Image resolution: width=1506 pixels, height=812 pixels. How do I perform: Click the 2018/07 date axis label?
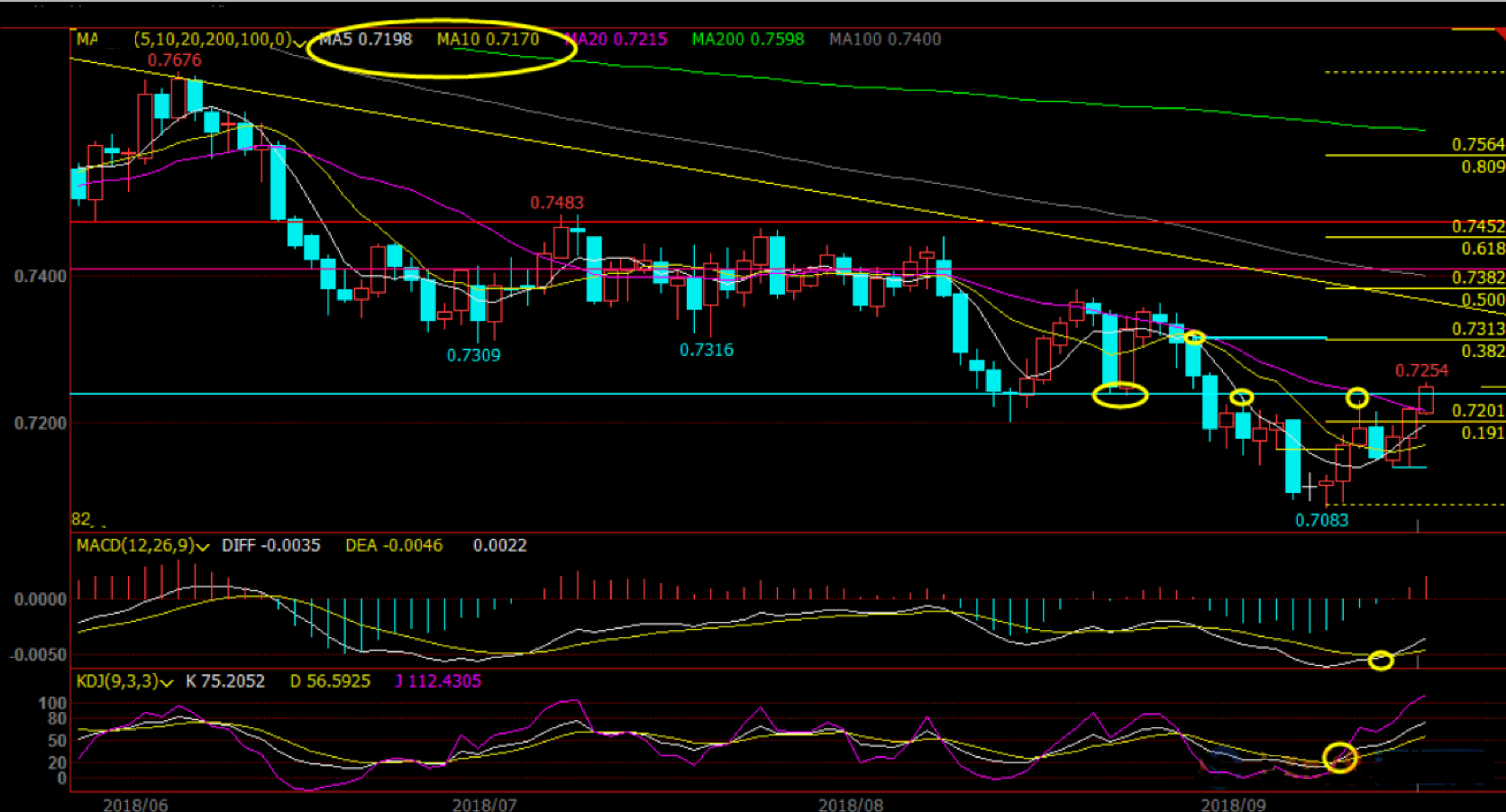coord(484,803)
